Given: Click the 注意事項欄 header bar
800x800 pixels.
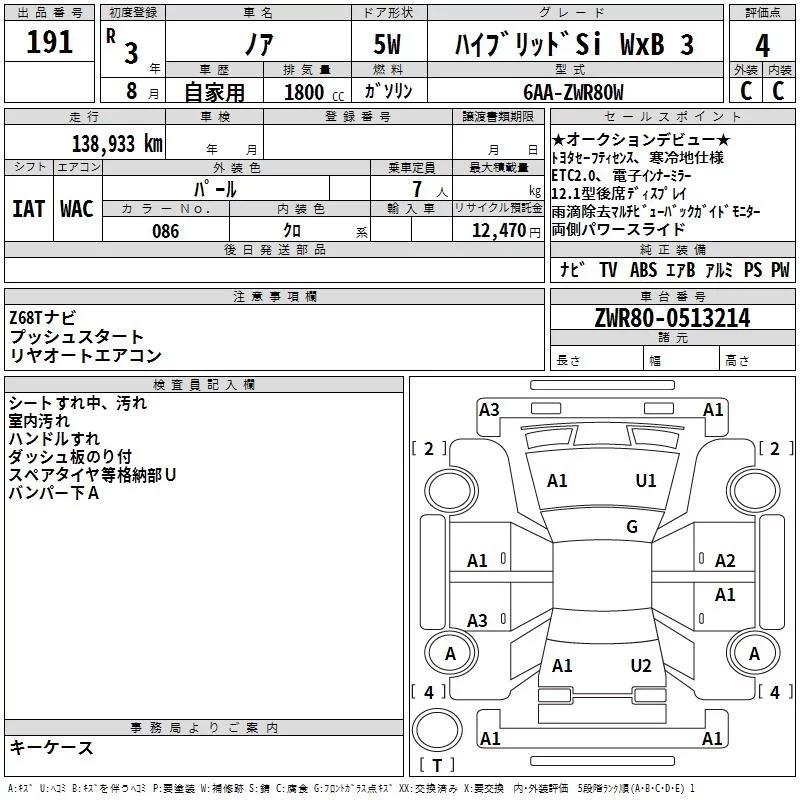Looking at the screenshot, I should coord(274,296).
